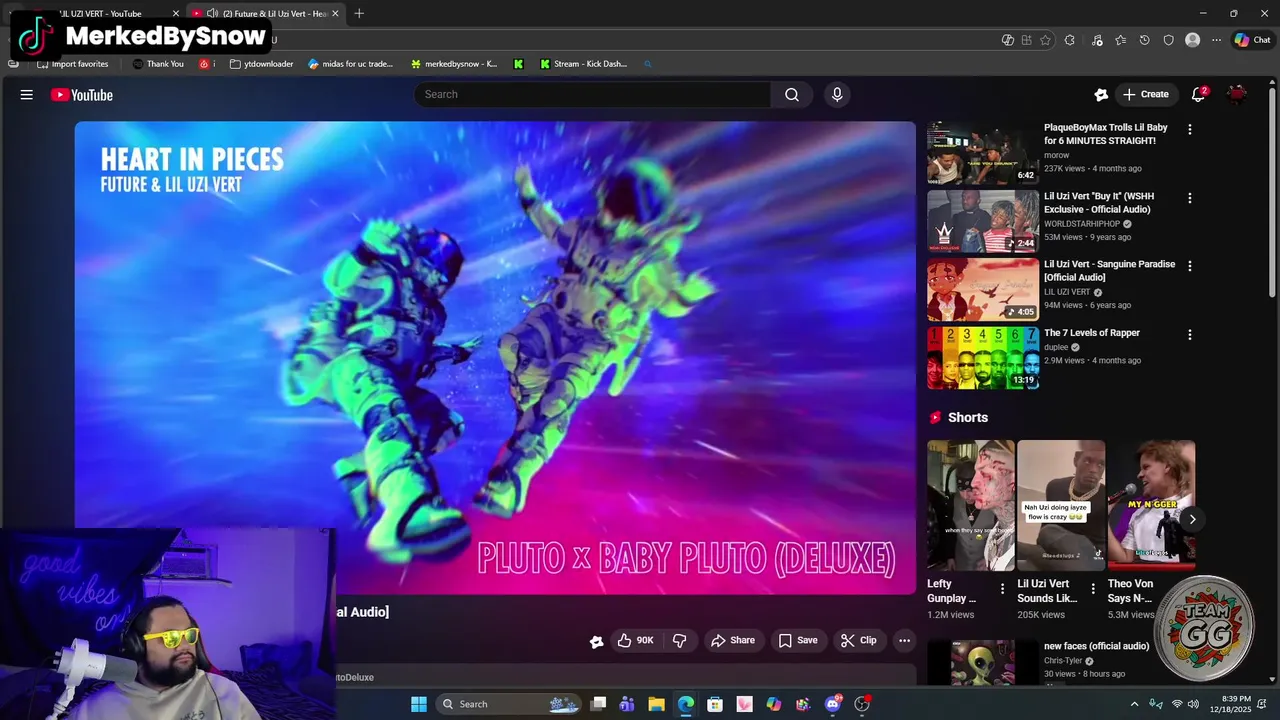Click the Heart In Pieces video player

click(495, 358)
